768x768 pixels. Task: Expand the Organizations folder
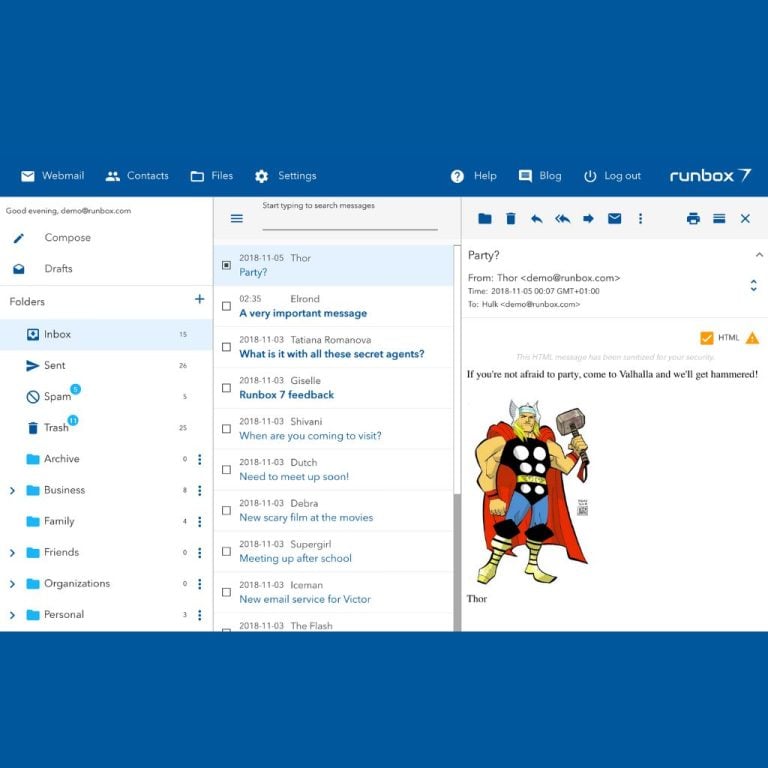point(12,584)
